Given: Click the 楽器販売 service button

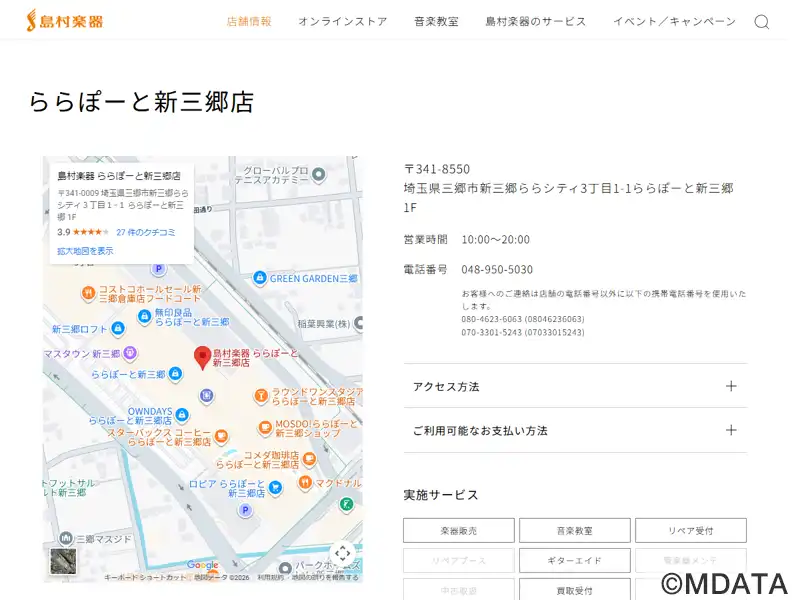Looking at the screenshot, I should 459,531.
